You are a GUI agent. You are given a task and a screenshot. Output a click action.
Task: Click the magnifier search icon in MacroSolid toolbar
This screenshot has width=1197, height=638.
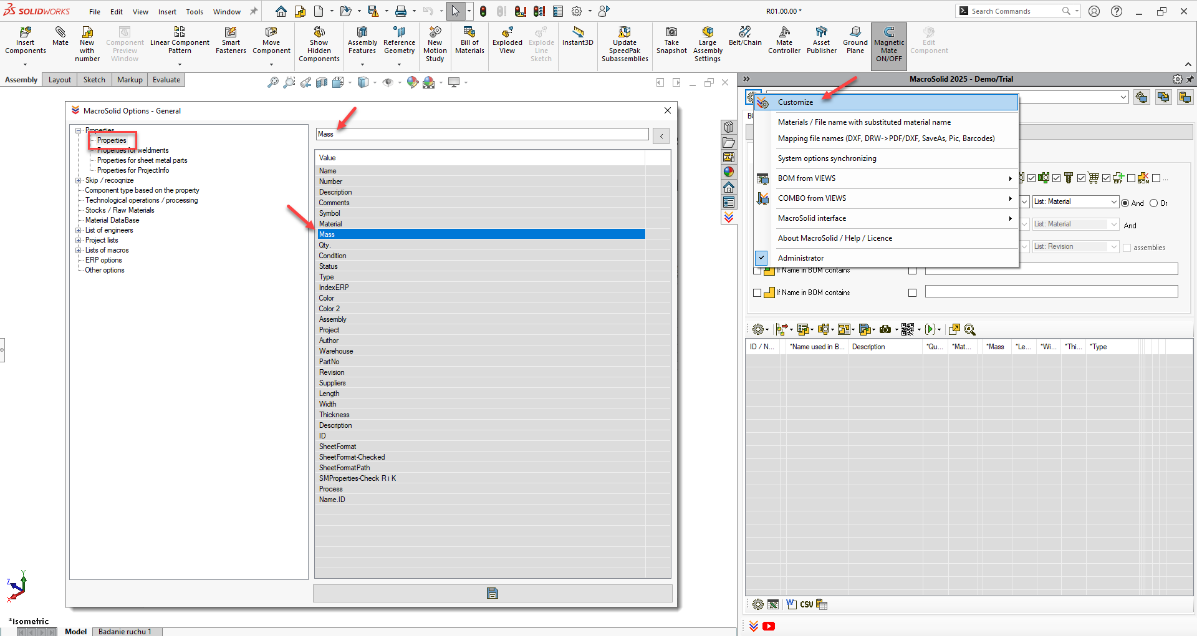pyautogui.click(x=970, y=330)
